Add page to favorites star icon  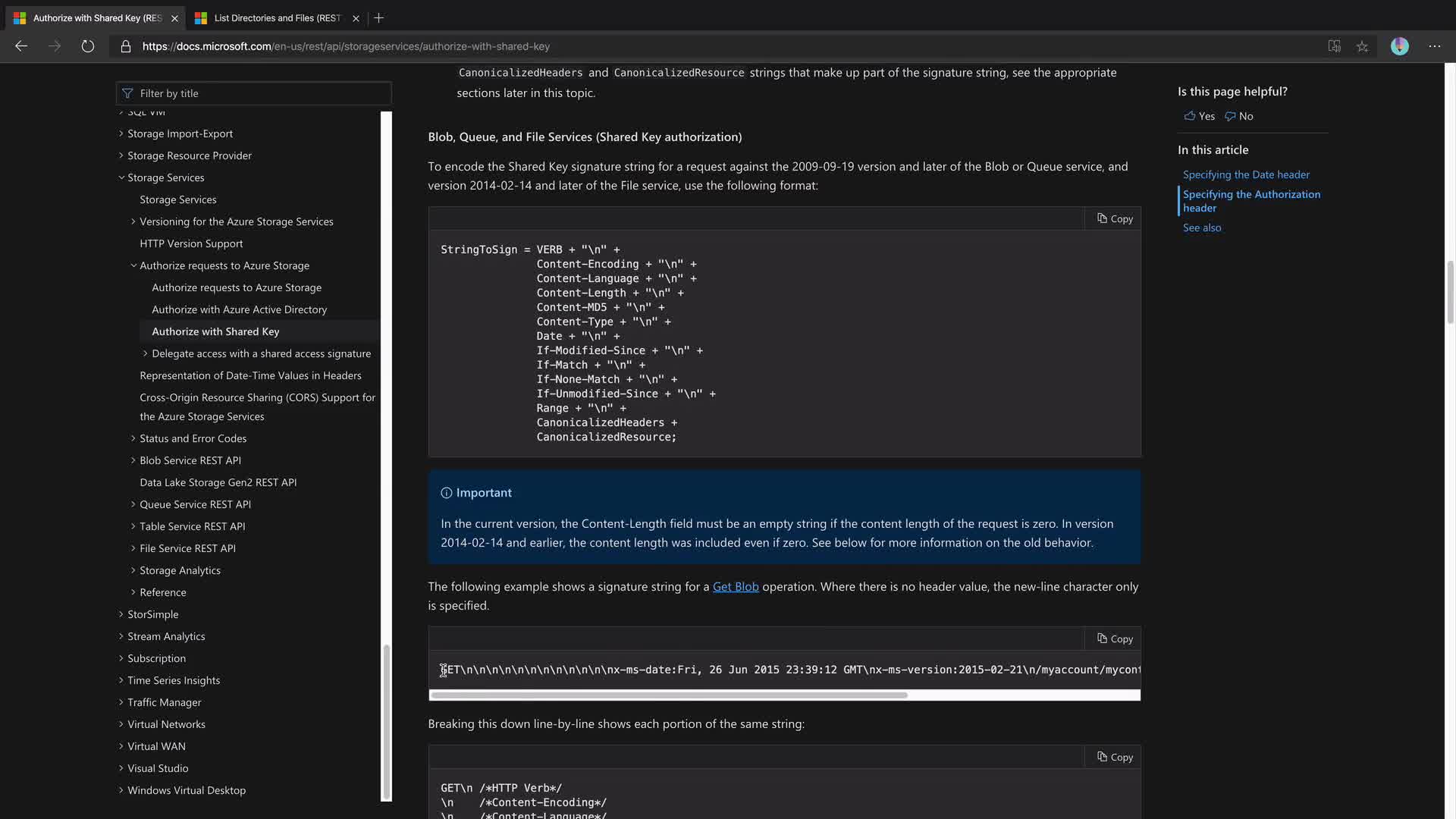click(x=1362, y=46)
